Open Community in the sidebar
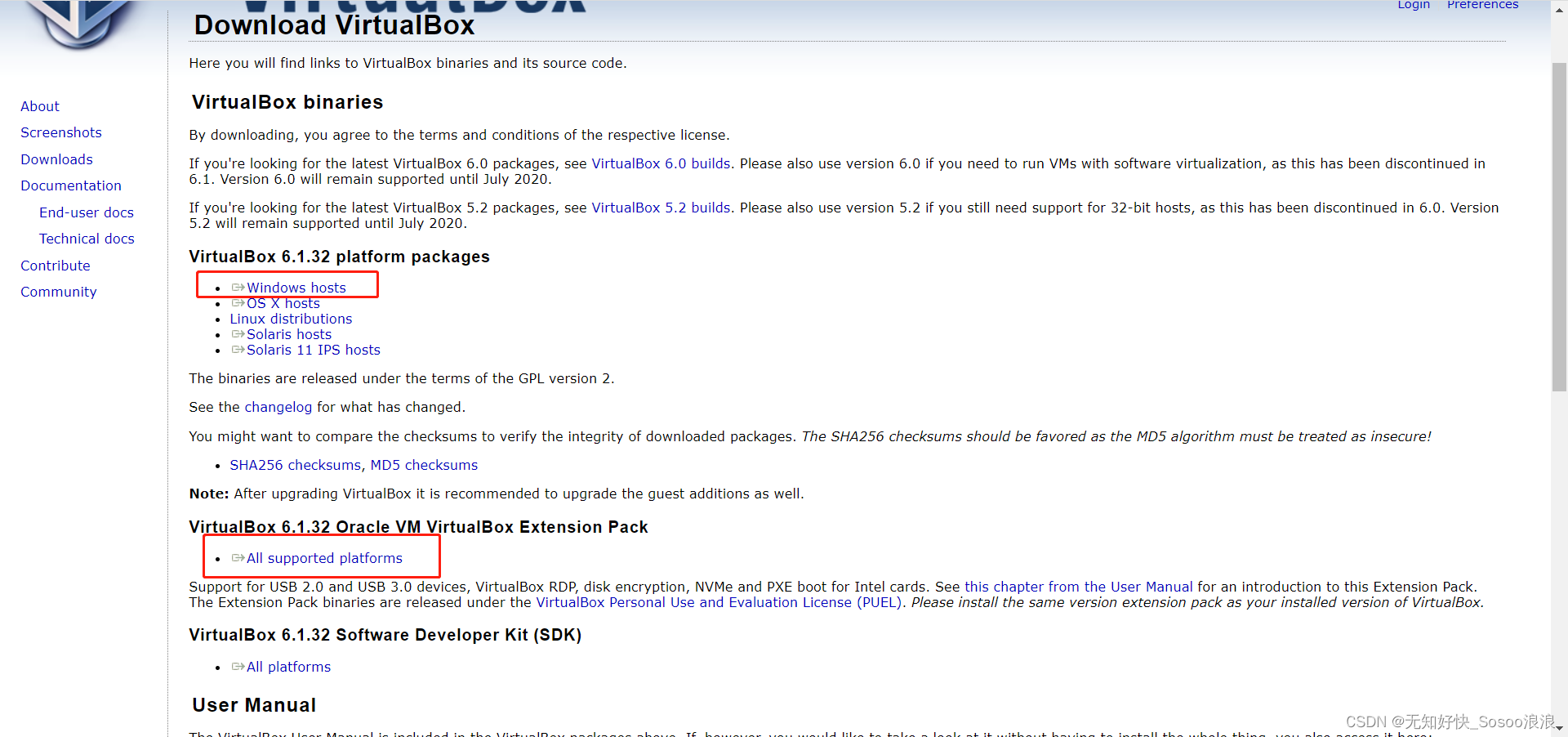Screen dimensions: 1568x737 [59, 292]
